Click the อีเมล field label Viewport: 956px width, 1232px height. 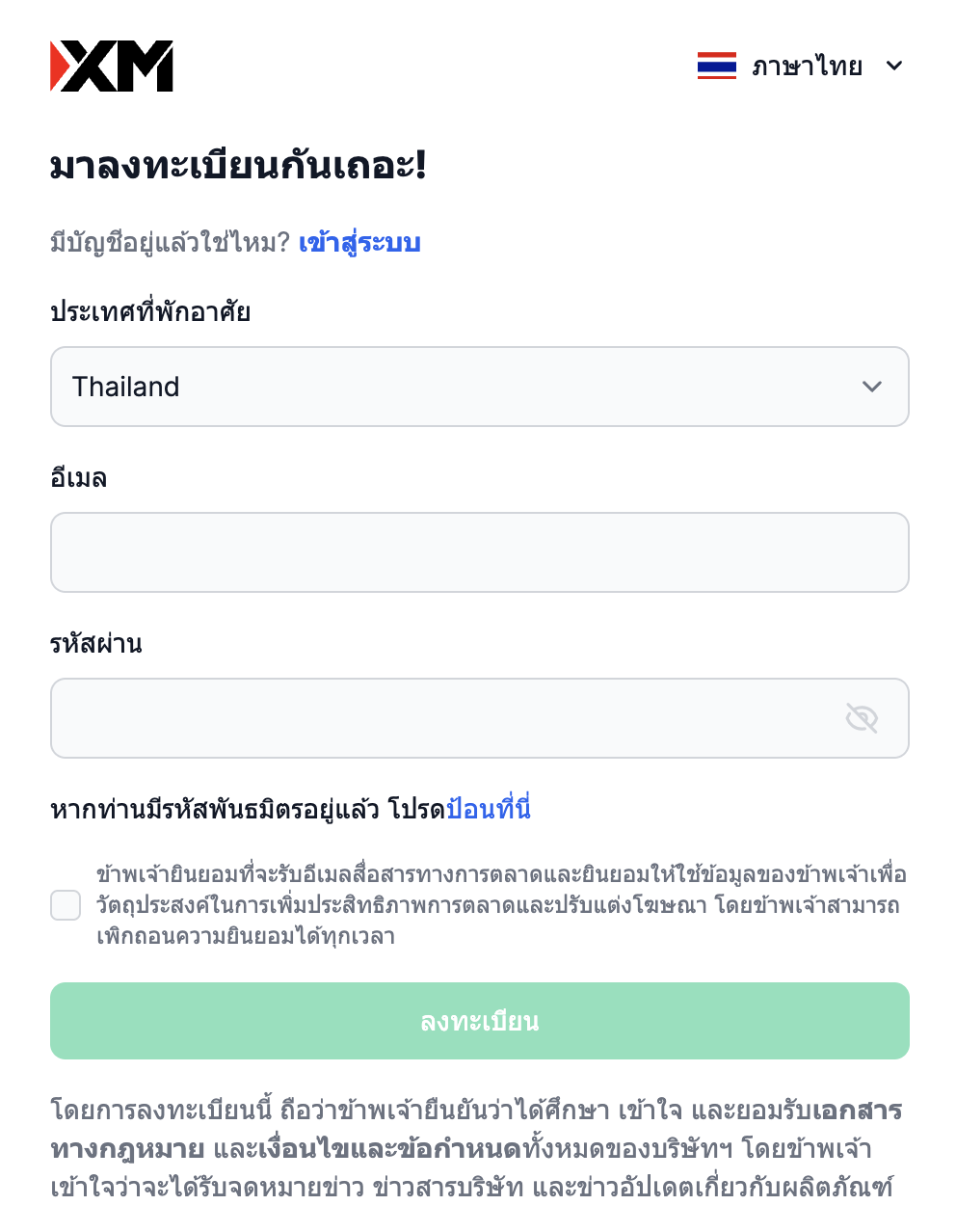pos(78,477)
